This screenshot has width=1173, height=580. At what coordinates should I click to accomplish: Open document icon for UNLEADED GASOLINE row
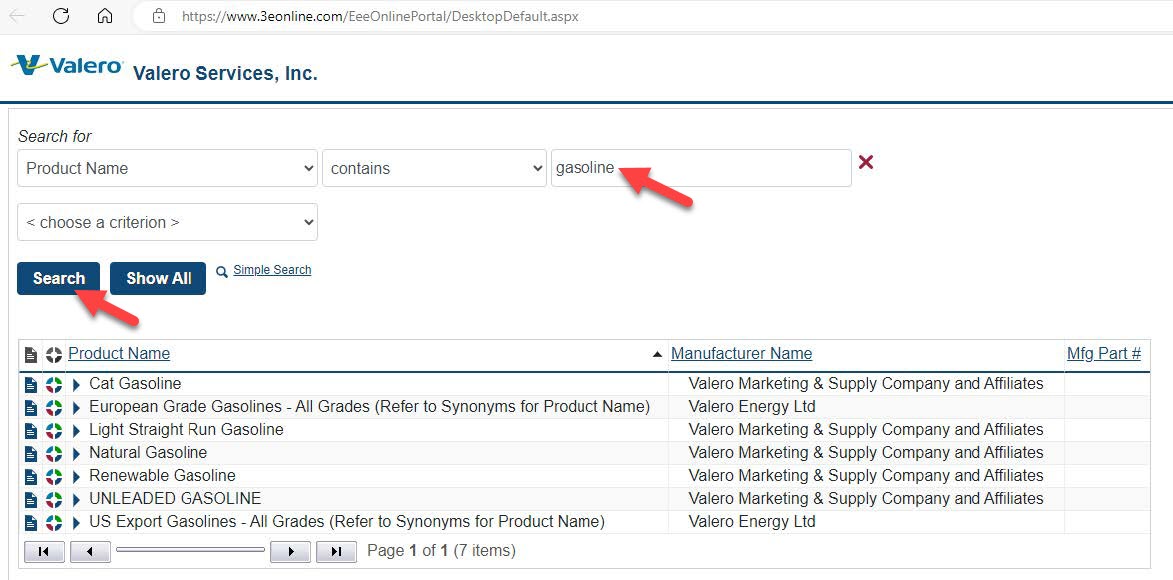31,499
